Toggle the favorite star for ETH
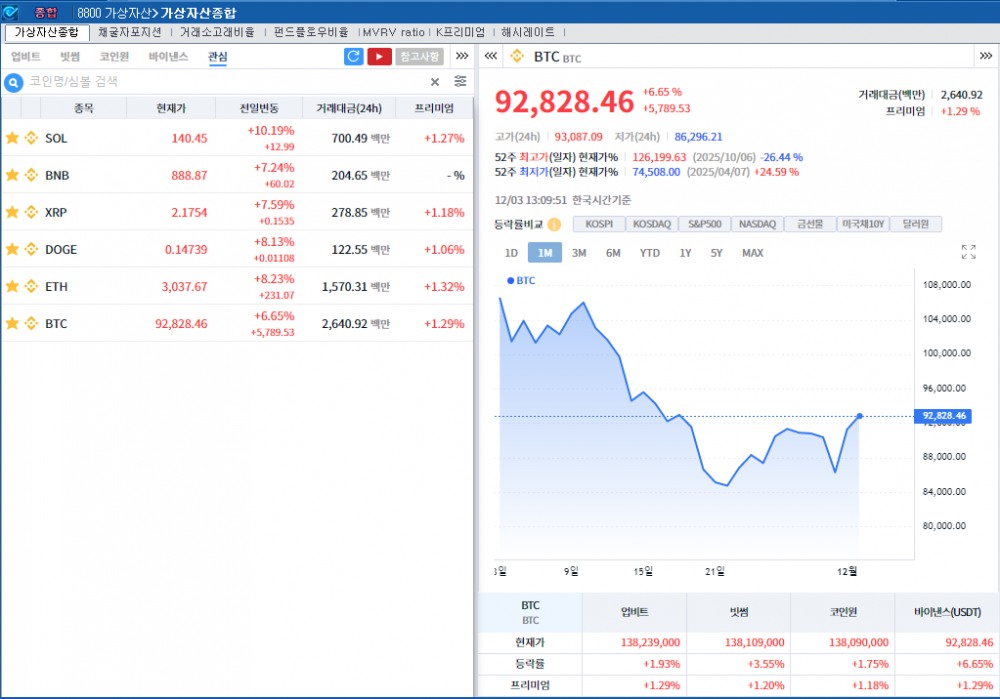This screenshot has width=1000, height=699. point(13,286)
